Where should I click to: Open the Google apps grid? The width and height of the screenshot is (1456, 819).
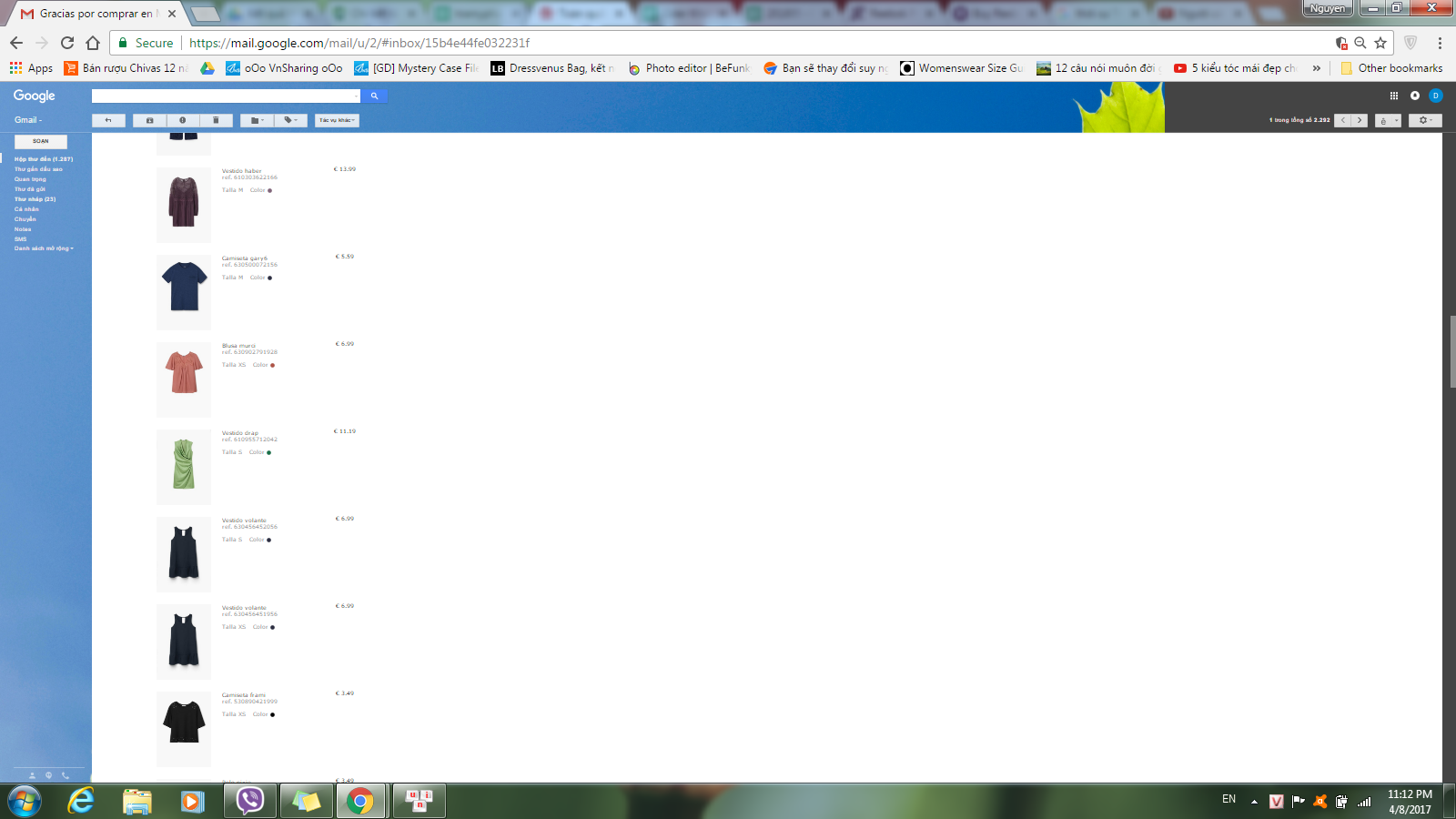click(1393, 96)
